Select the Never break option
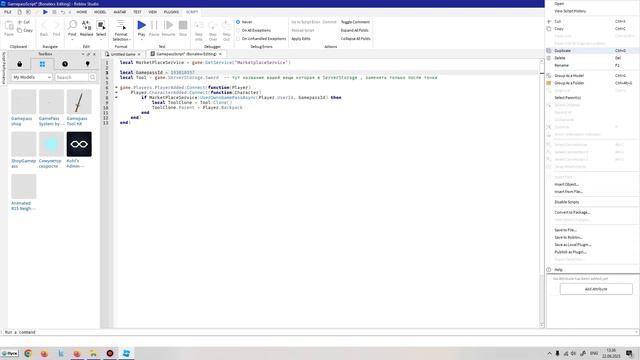The width and height of the screenshot is (640, 360). [244, 22]
